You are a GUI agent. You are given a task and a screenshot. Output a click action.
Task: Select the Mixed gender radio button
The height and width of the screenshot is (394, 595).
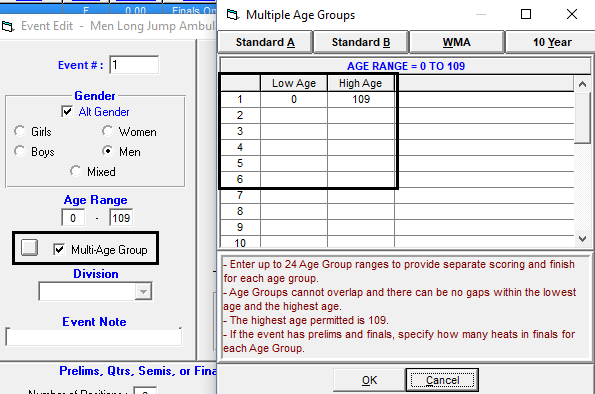coord(76,171)
